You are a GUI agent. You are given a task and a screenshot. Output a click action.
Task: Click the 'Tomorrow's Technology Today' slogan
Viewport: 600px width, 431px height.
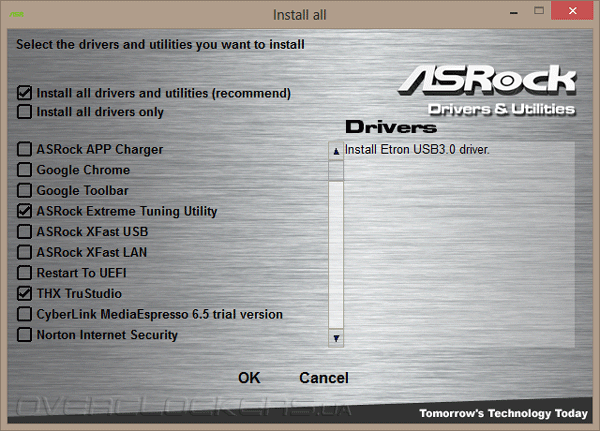tap(503, 413)
